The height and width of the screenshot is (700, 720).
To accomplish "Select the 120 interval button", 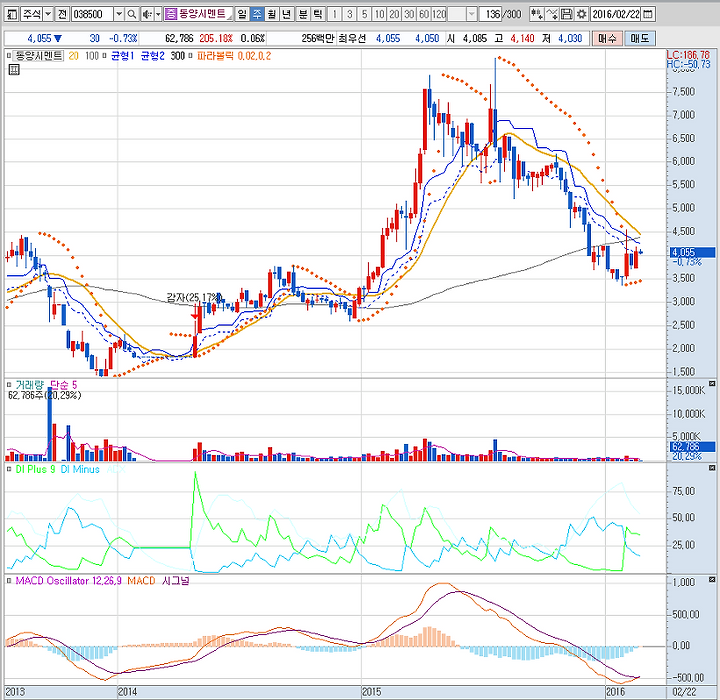I will tap(439, 14).
